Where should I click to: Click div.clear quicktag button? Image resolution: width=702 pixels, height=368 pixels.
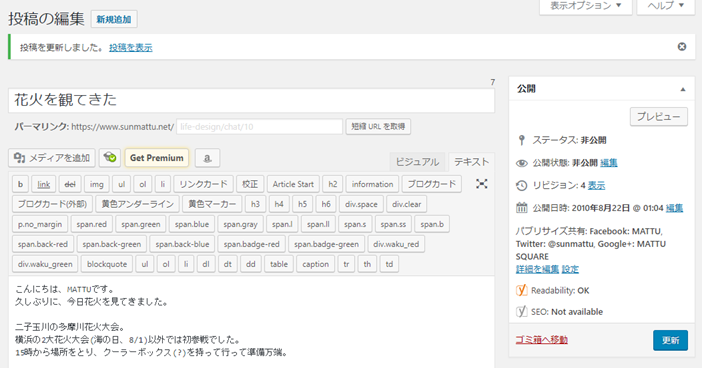pos(407,204)
